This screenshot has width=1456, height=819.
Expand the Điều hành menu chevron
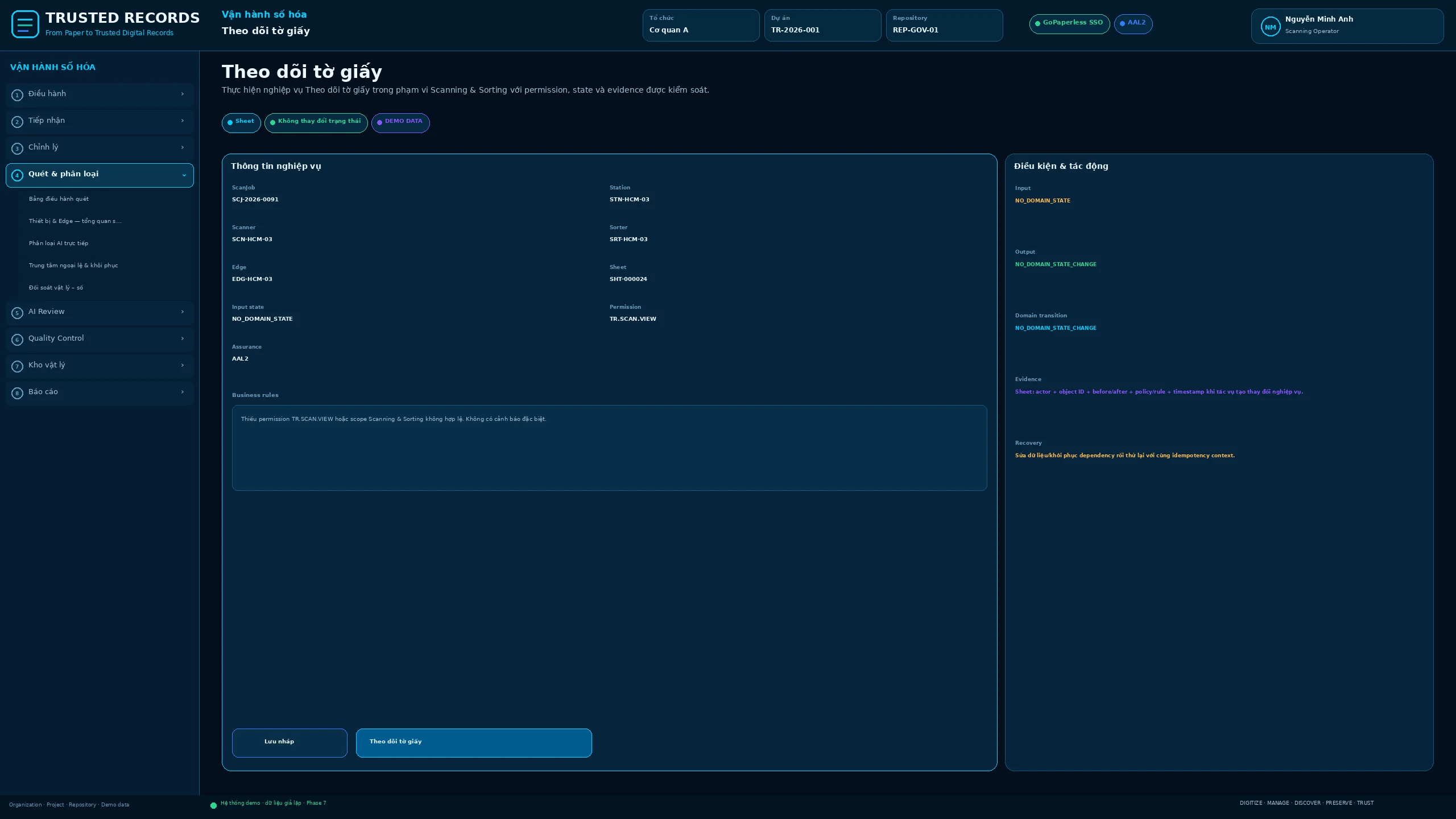click(x=183, y=94)
